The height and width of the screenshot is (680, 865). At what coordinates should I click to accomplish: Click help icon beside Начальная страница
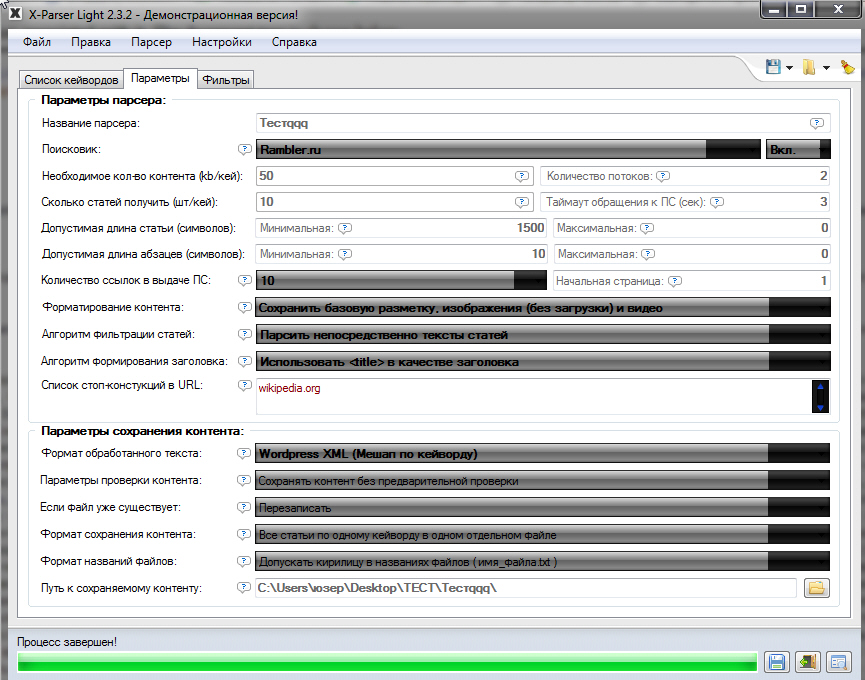675,281
